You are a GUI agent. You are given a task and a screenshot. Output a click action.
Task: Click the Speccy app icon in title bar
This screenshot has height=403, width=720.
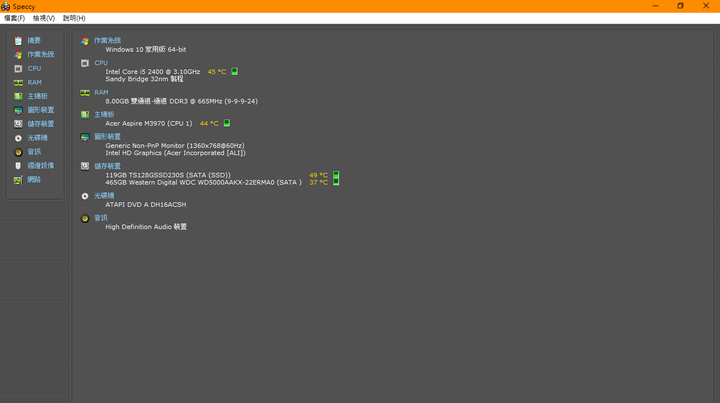point(6,6)
